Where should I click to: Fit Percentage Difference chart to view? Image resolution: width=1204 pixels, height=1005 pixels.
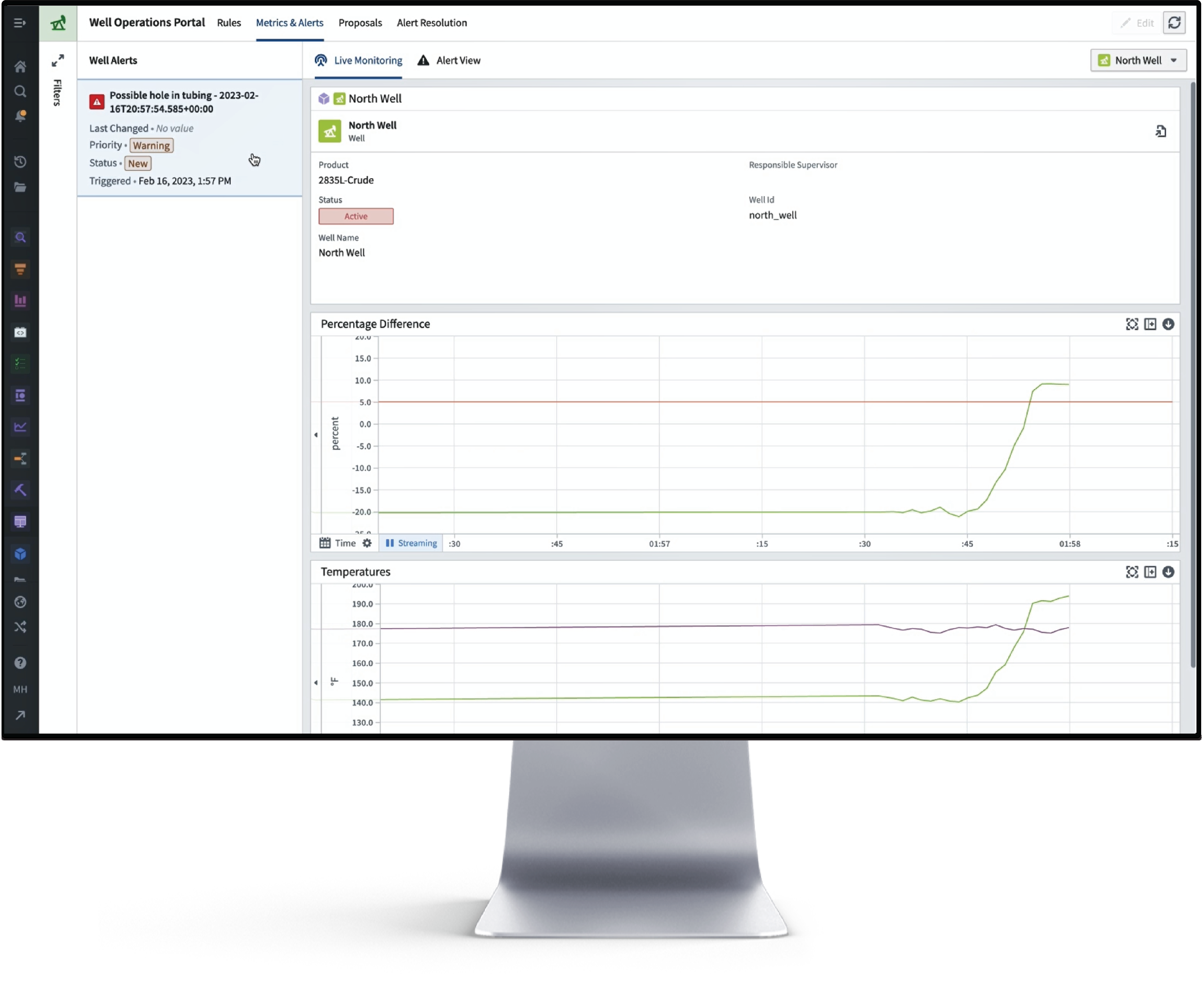[x=1132, y=324]
